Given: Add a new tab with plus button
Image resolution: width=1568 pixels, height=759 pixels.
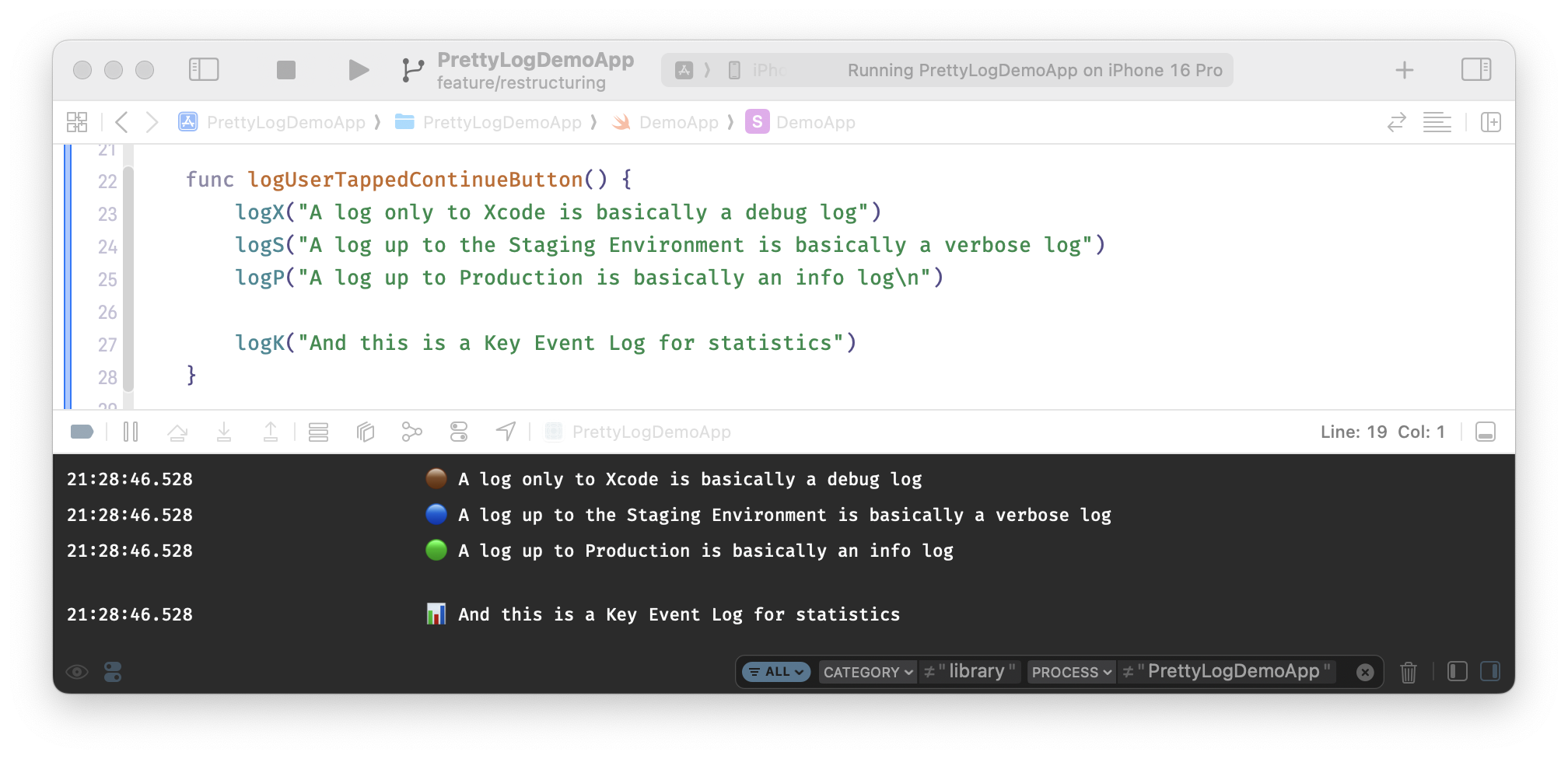Looking at the screenshot, I should [x=1404, y=70].
